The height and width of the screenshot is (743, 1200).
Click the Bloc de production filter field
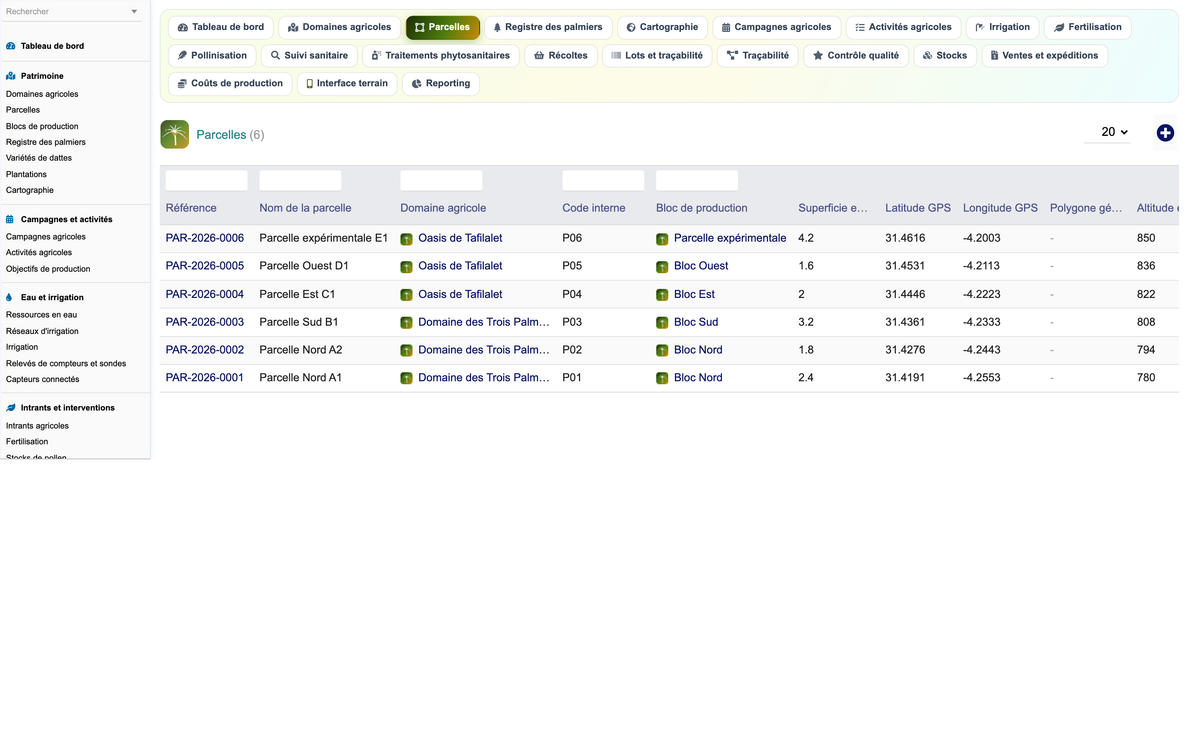pyautogui.click(x=697, y=180)
